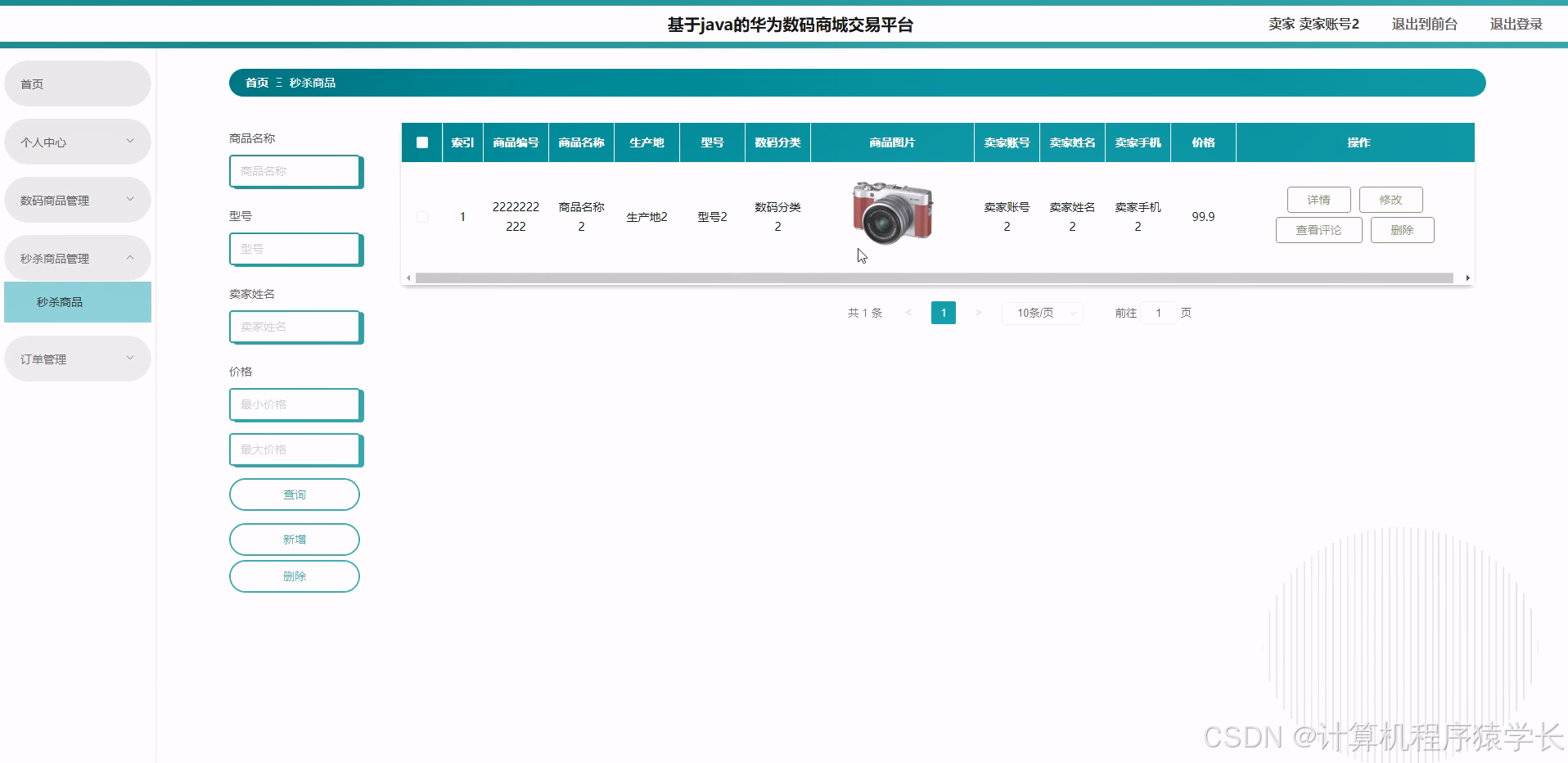Check the row checkbox for item 1
The height and width of the screenshot is (763, 1568).
(422, 216)
